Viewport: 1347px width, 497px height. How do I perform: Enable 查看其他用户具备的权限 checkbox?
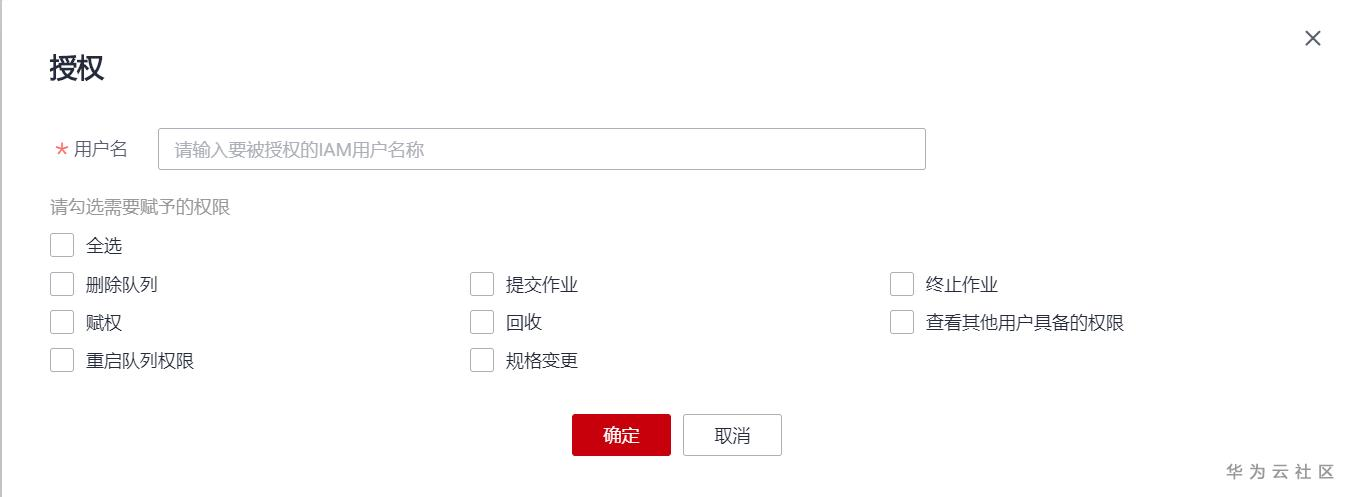tap(902, 322)
